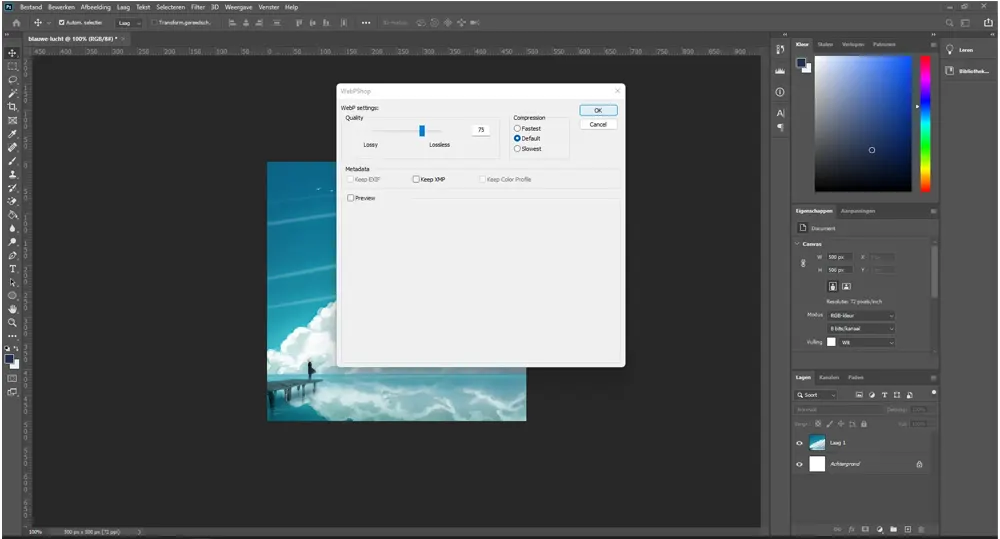The image size is (1000, 539).
Task: Select the Clone Stamp tool
Action: pyautogui.click(x=12, y=174)
